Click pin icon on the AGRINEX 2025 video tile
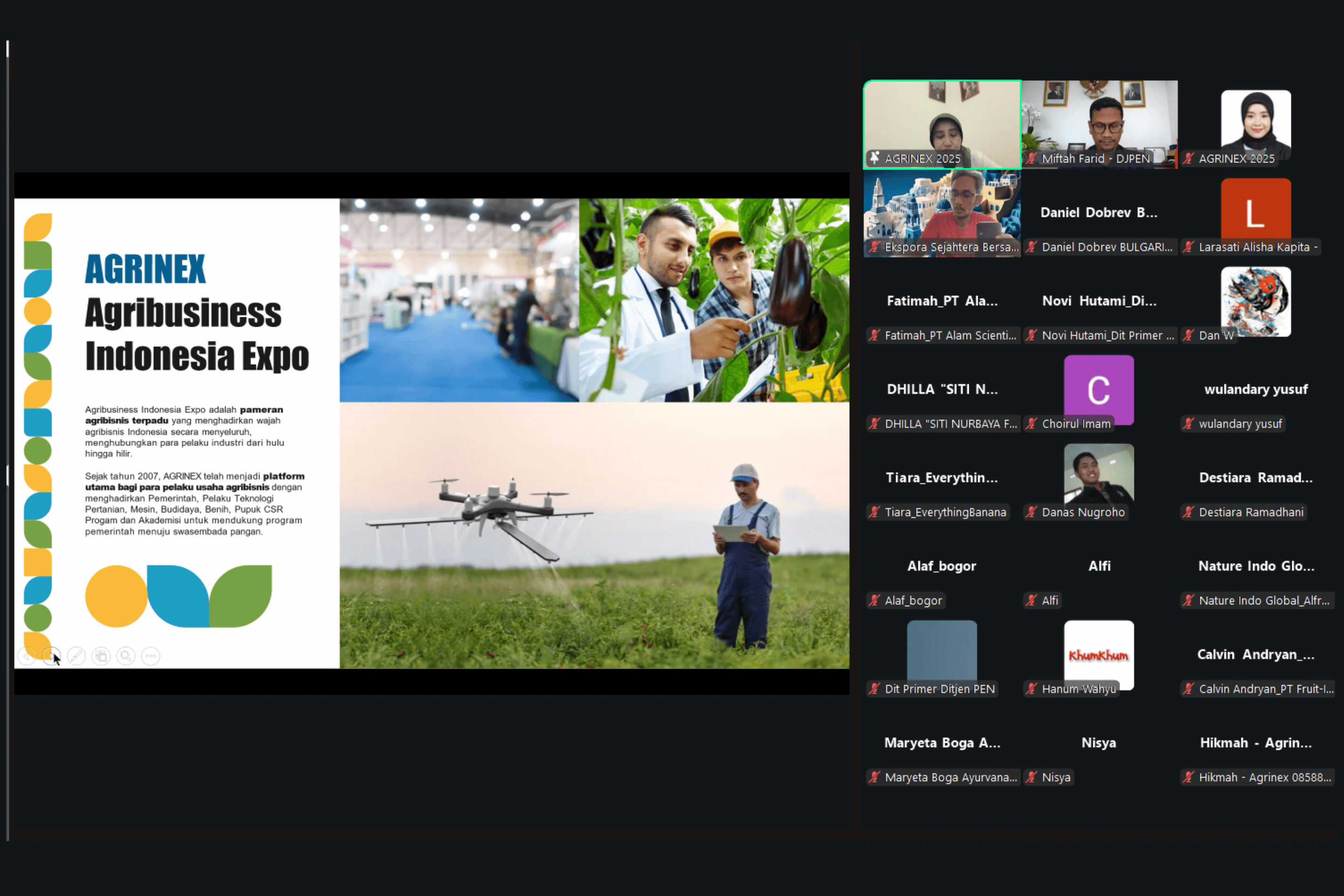Image resolution: width=1344 pixels, height=896 pixels. (874, 158)
